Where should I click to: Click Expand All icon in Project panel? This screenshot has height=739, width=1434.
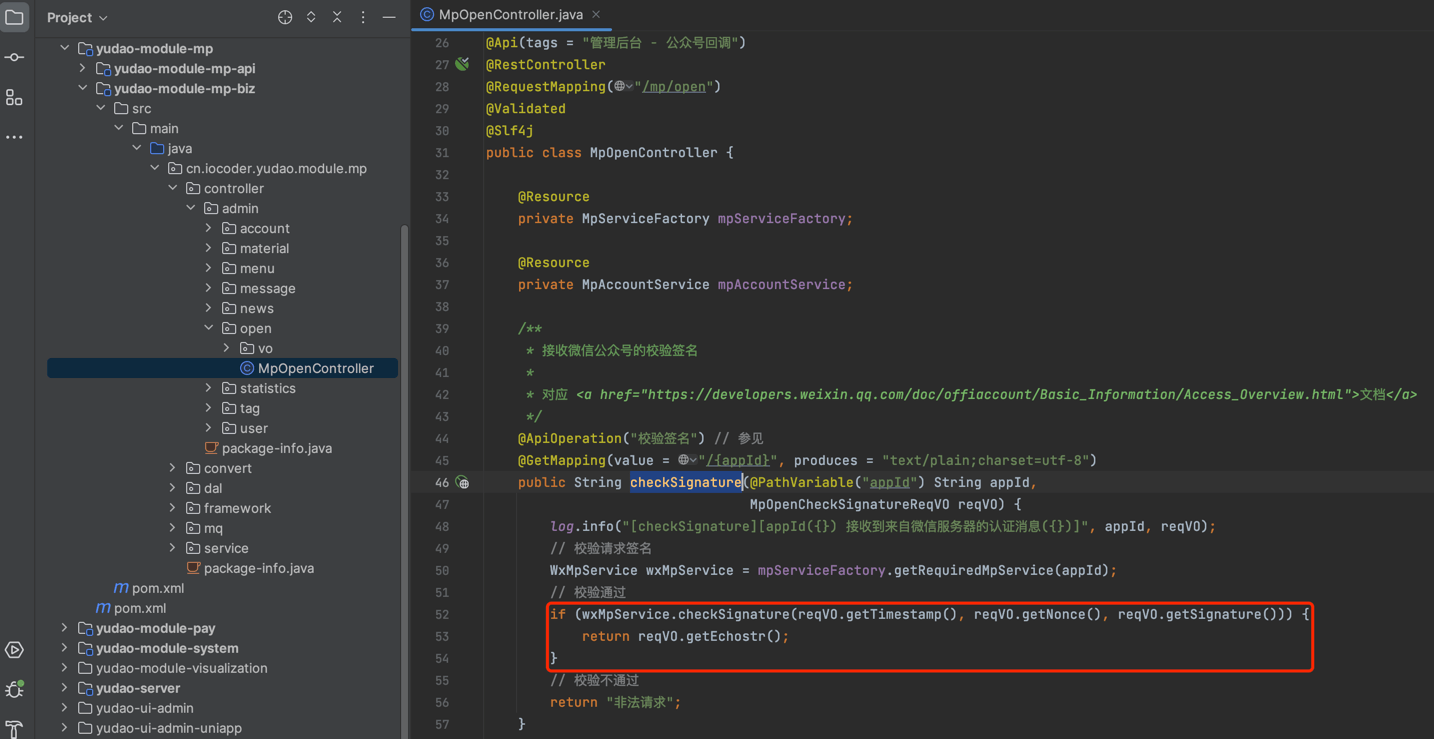[x=311, y=17]
